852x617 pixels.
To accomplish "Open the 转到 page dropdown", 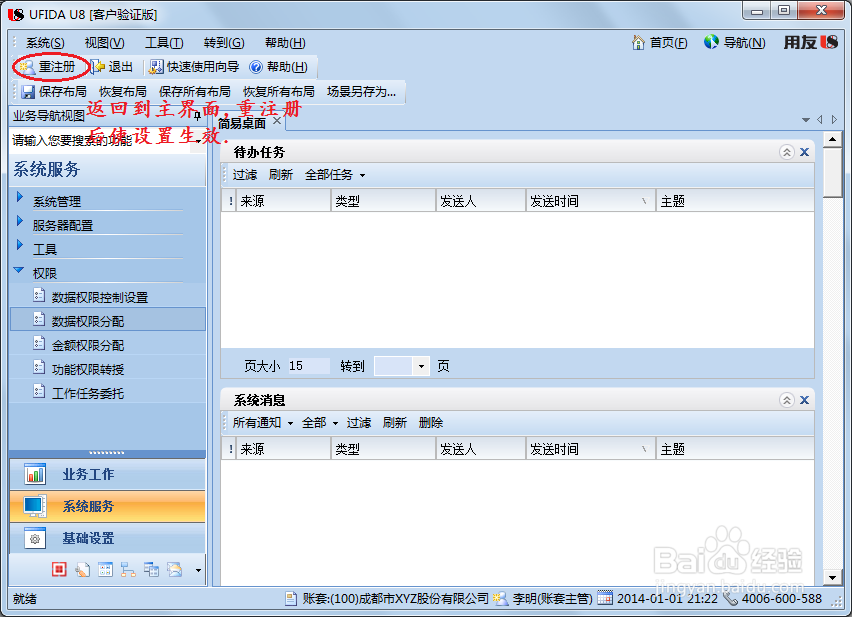I will (421, 366).
